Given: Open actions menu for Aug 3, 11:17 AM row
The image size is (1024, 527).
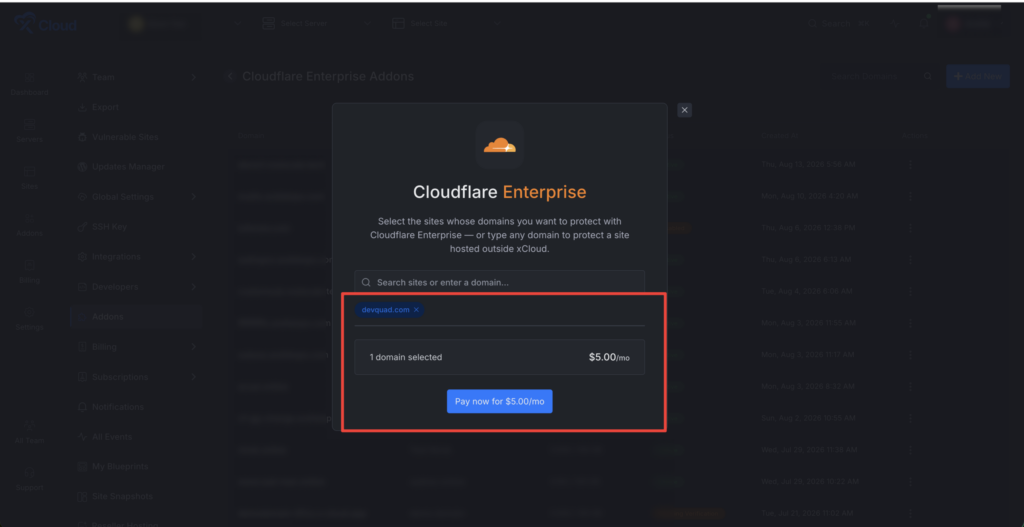Looking at the screenshot, I should pyautogui.click(x=910, y=355).
